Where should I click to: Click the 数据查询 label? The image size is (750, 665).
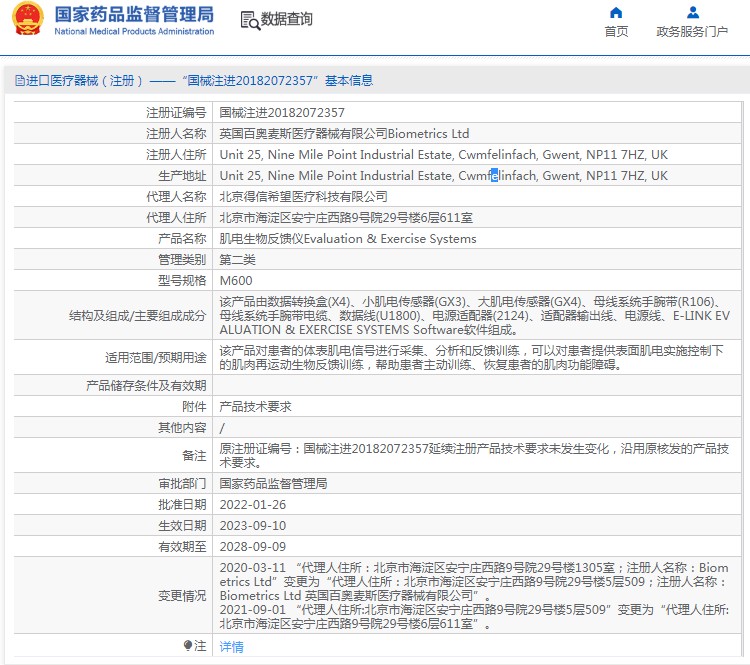point(287,20)
